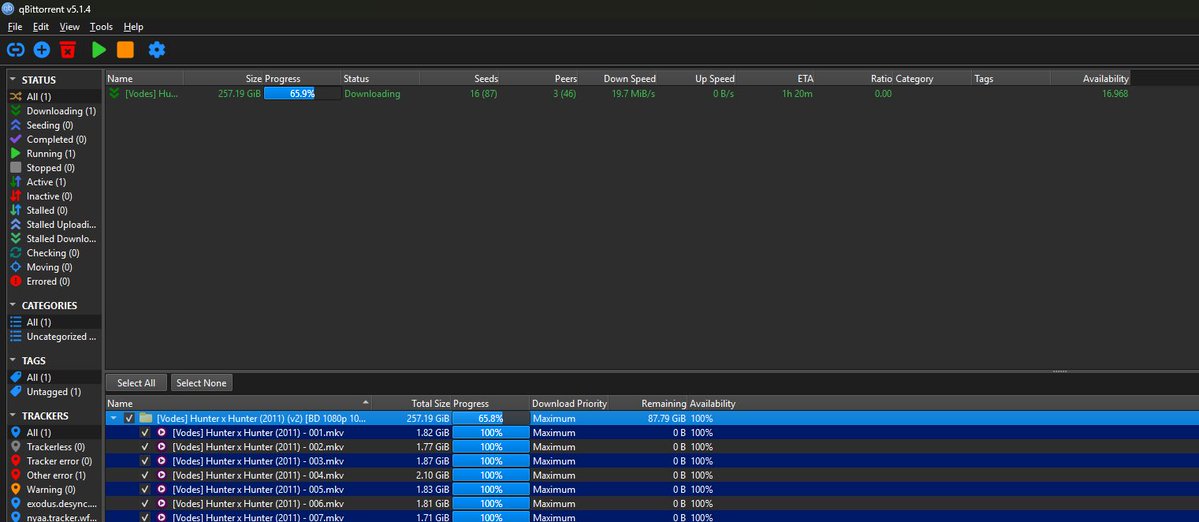
Task: Click the Select None button
Action: [x=202, y=383]
